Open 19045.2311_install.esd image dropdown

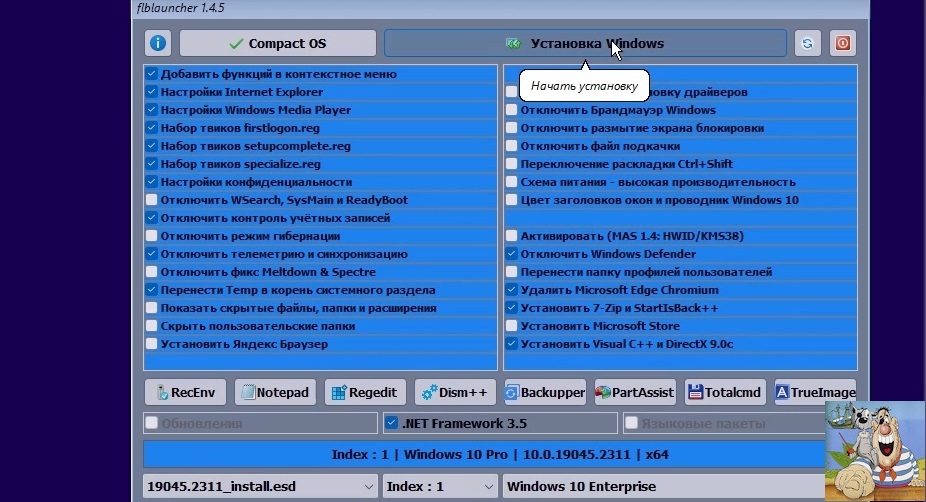pos(260,487)
